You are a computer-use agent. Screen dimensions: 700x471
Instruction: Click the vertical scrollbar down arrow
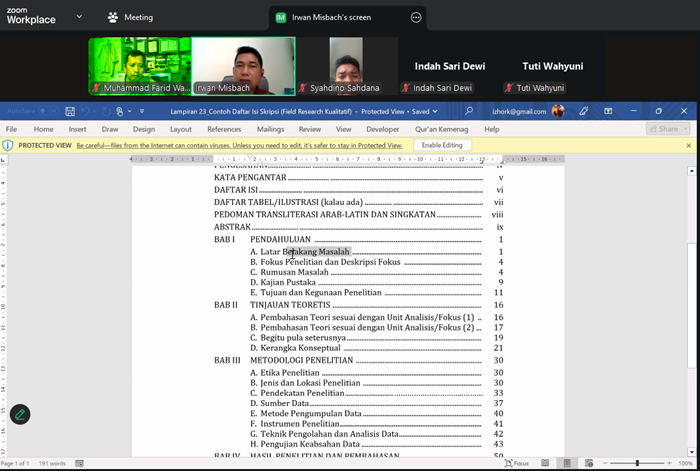point(691,452)
